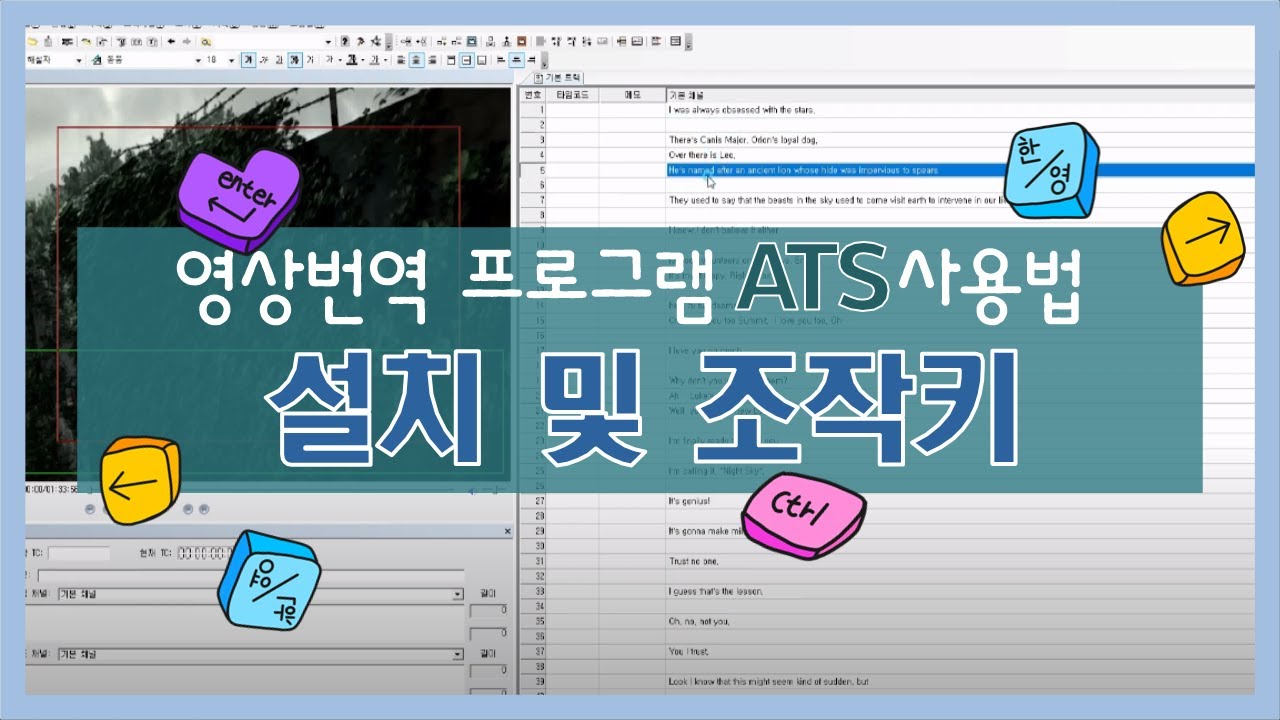Open the wide toolbar combo box dropdown

click(328, 41)
